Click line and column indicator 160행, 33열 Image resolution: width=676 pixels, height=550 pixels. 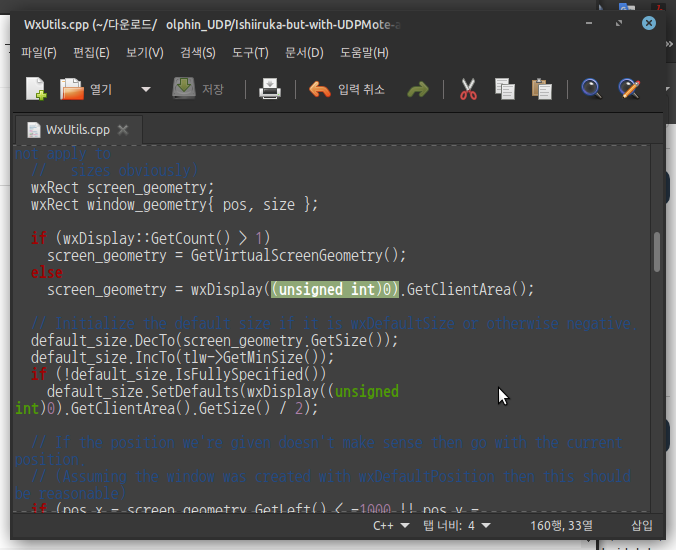561,525
